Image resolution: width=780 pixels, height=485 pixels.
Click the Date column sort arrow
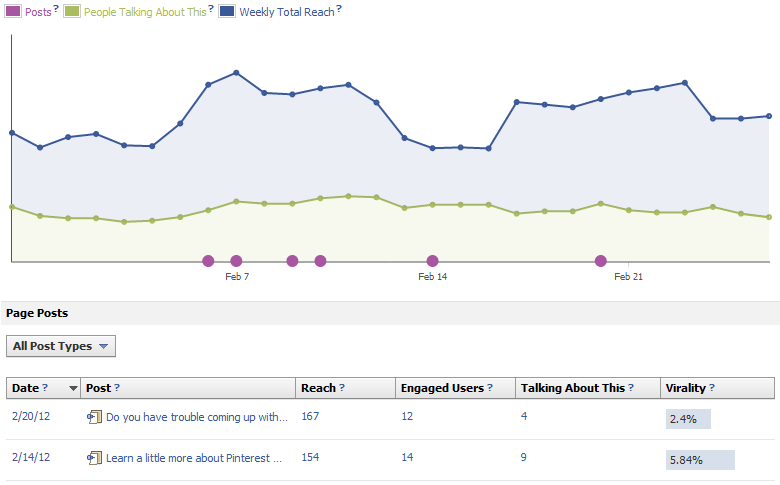(73, 388)
